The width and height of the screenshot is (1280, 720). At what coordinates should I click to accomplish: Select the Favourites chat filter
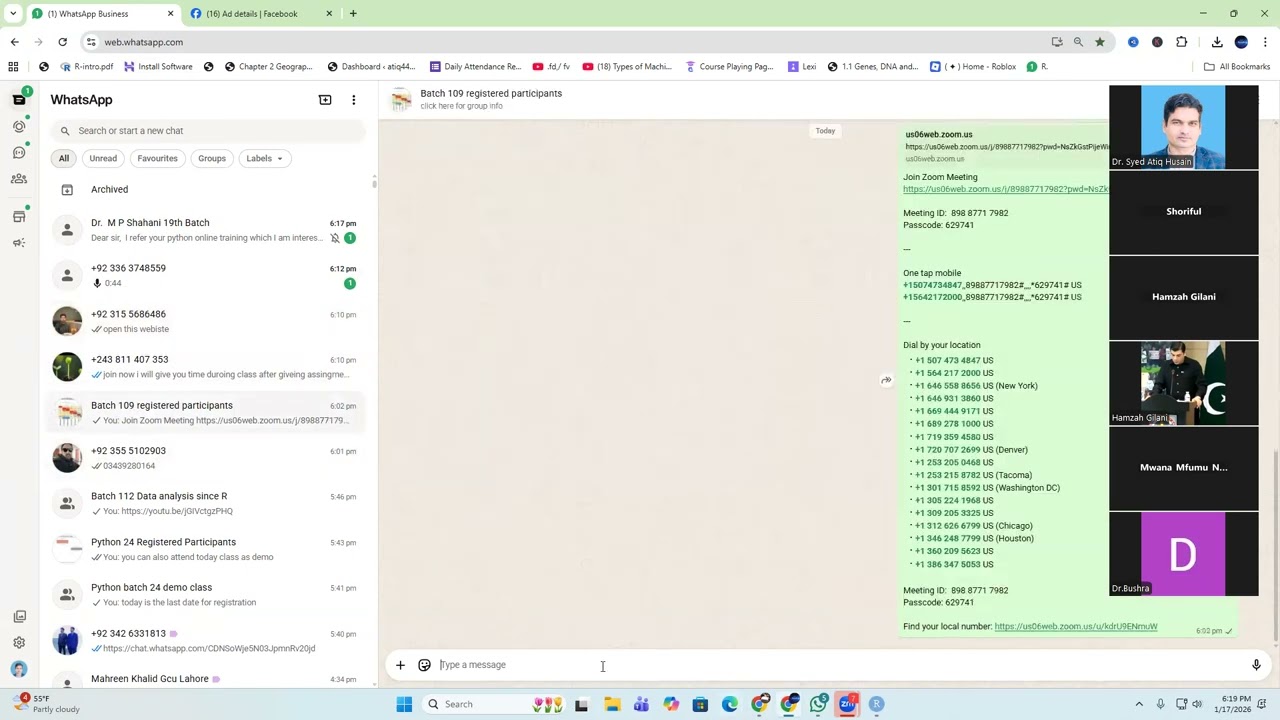coord(157,158)
